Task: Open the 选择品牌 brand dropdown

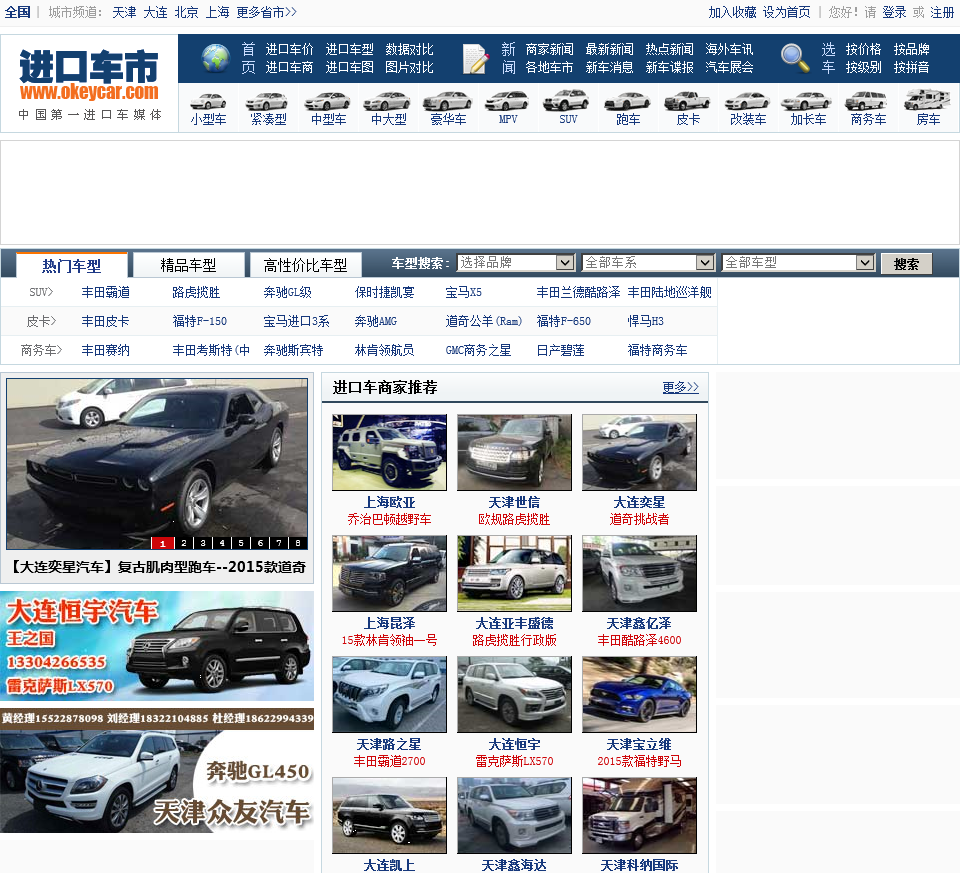Action: click(x=516, y=263)
